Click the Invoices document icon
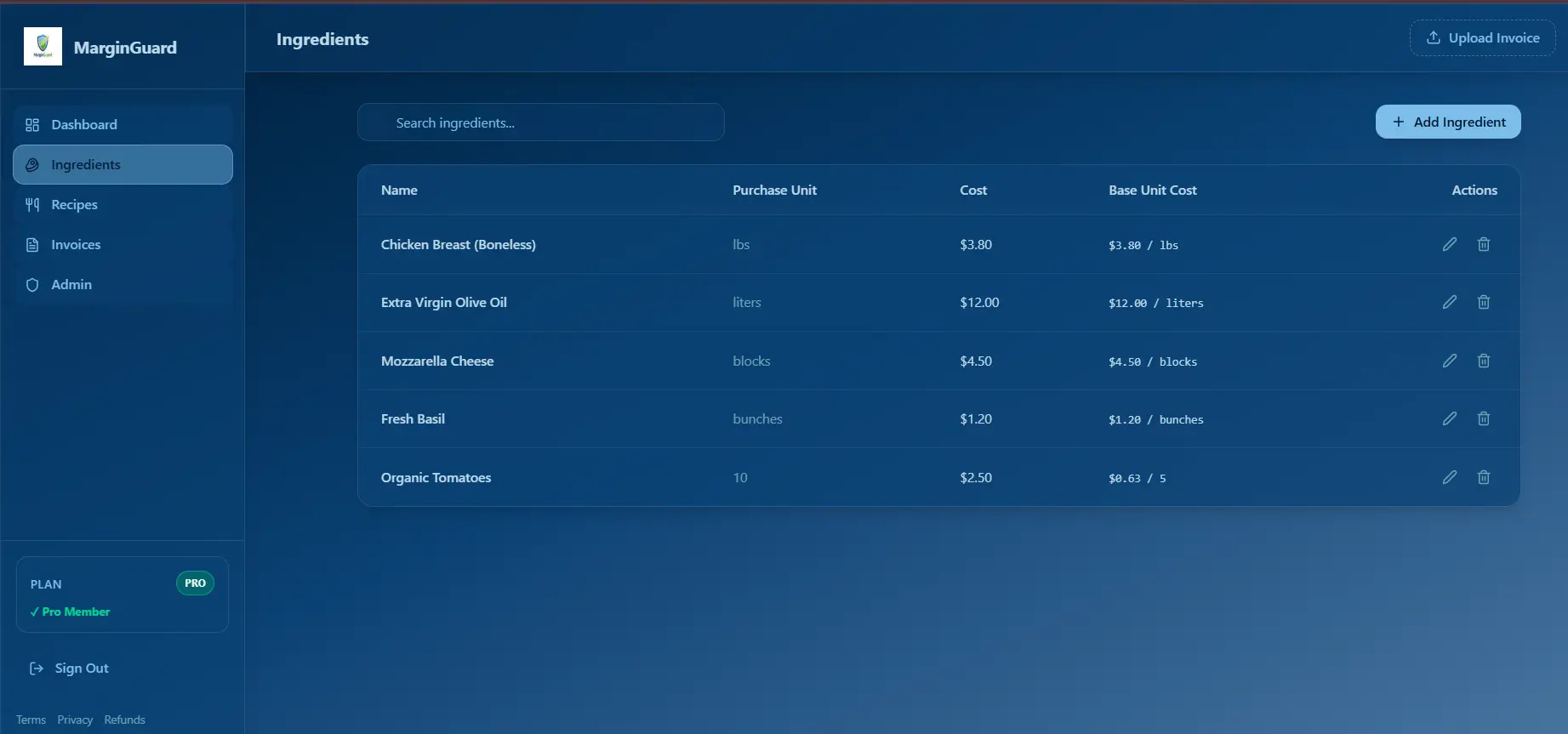This screenshot has width=1568, height=734. tap(32, 245)
